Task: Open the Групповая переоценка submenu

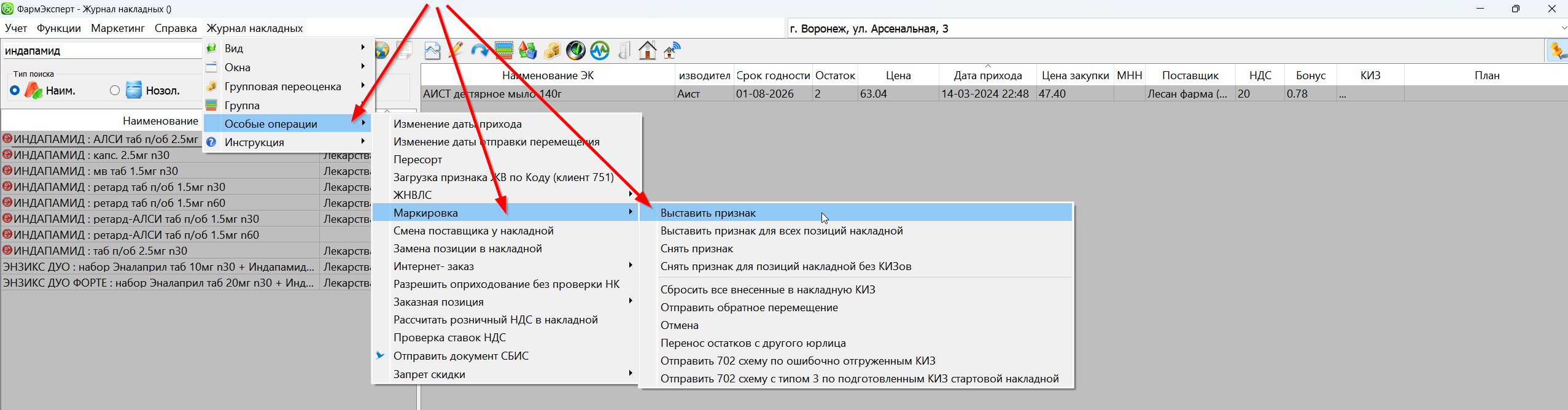Action: pos(282,87)
